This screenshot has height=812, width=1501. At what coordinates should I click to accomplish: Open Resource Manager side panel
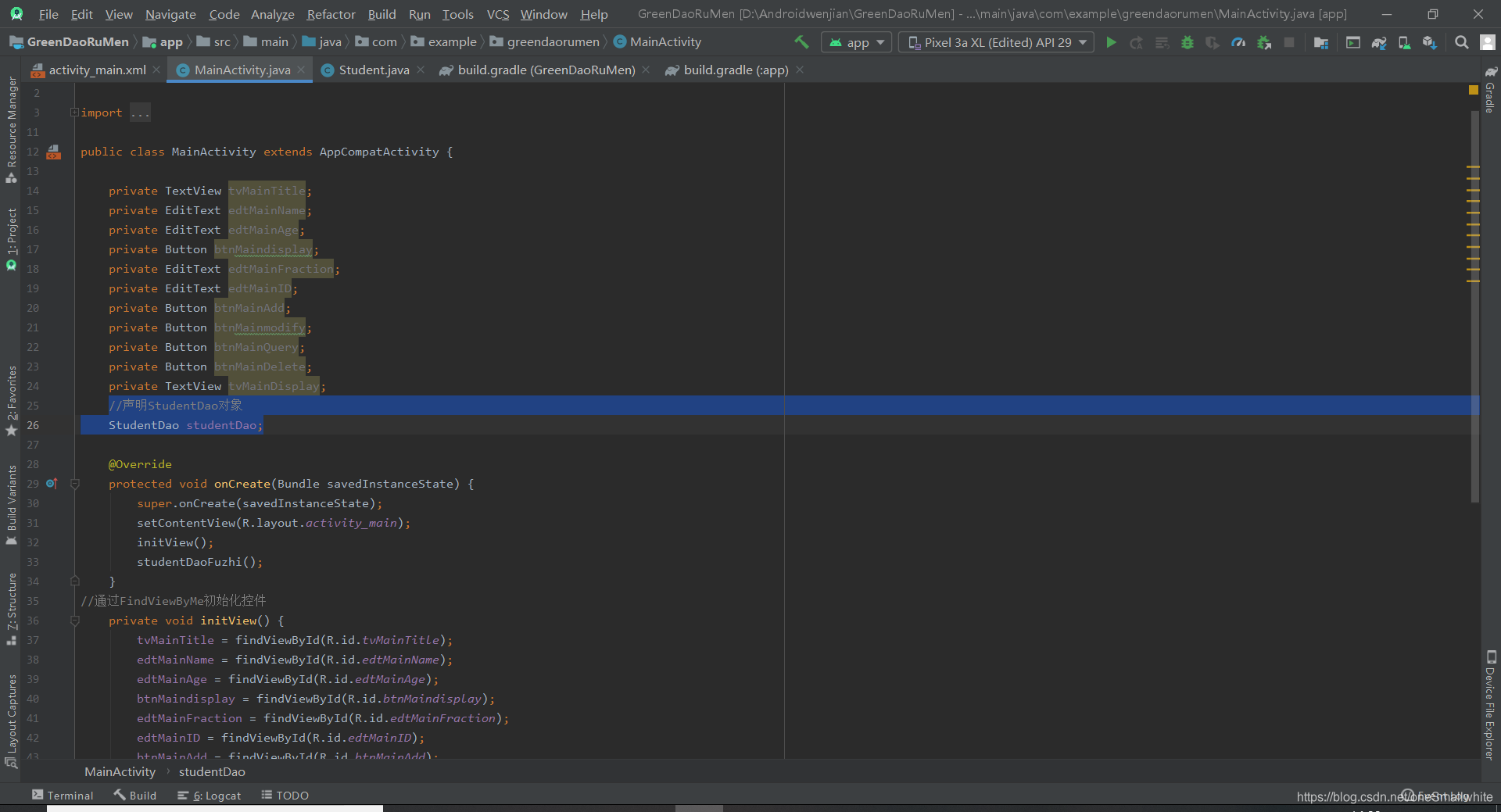click(11, 130)
